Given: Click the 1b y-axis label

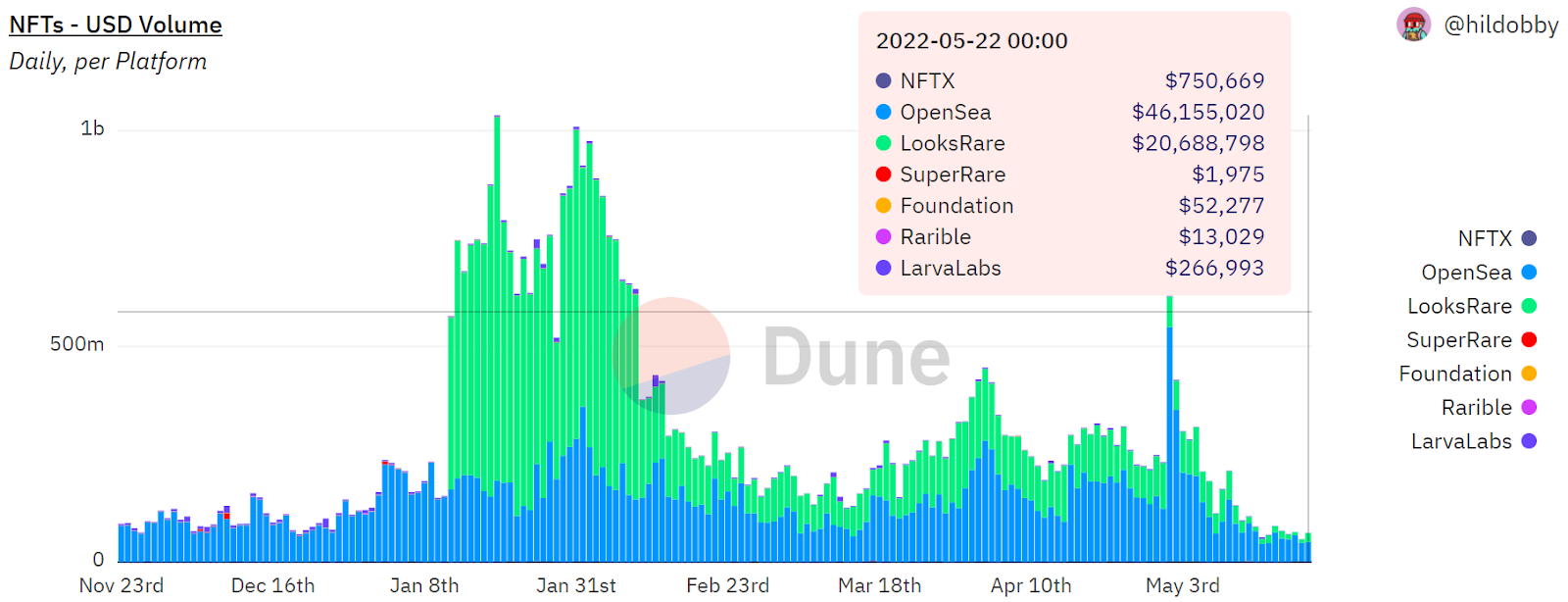Looking at the screenshot, I should (x=92, y=128).
